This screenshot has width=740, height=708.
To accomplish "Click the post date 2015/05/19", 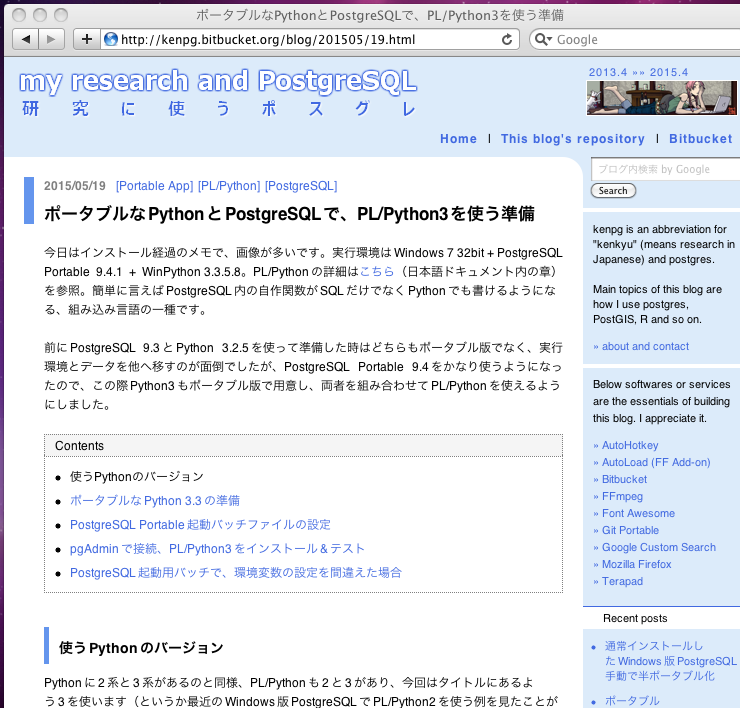I will click(75, 186).
